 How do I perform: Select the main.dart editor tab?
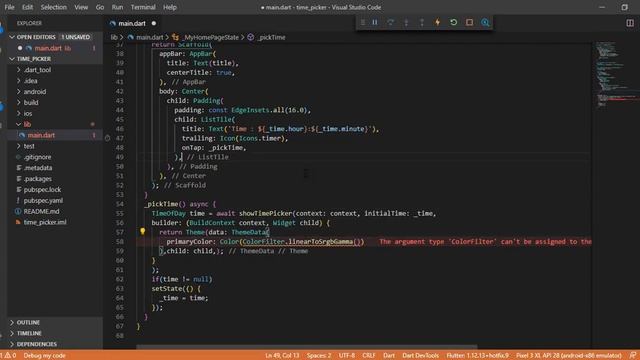pos(132,23)
